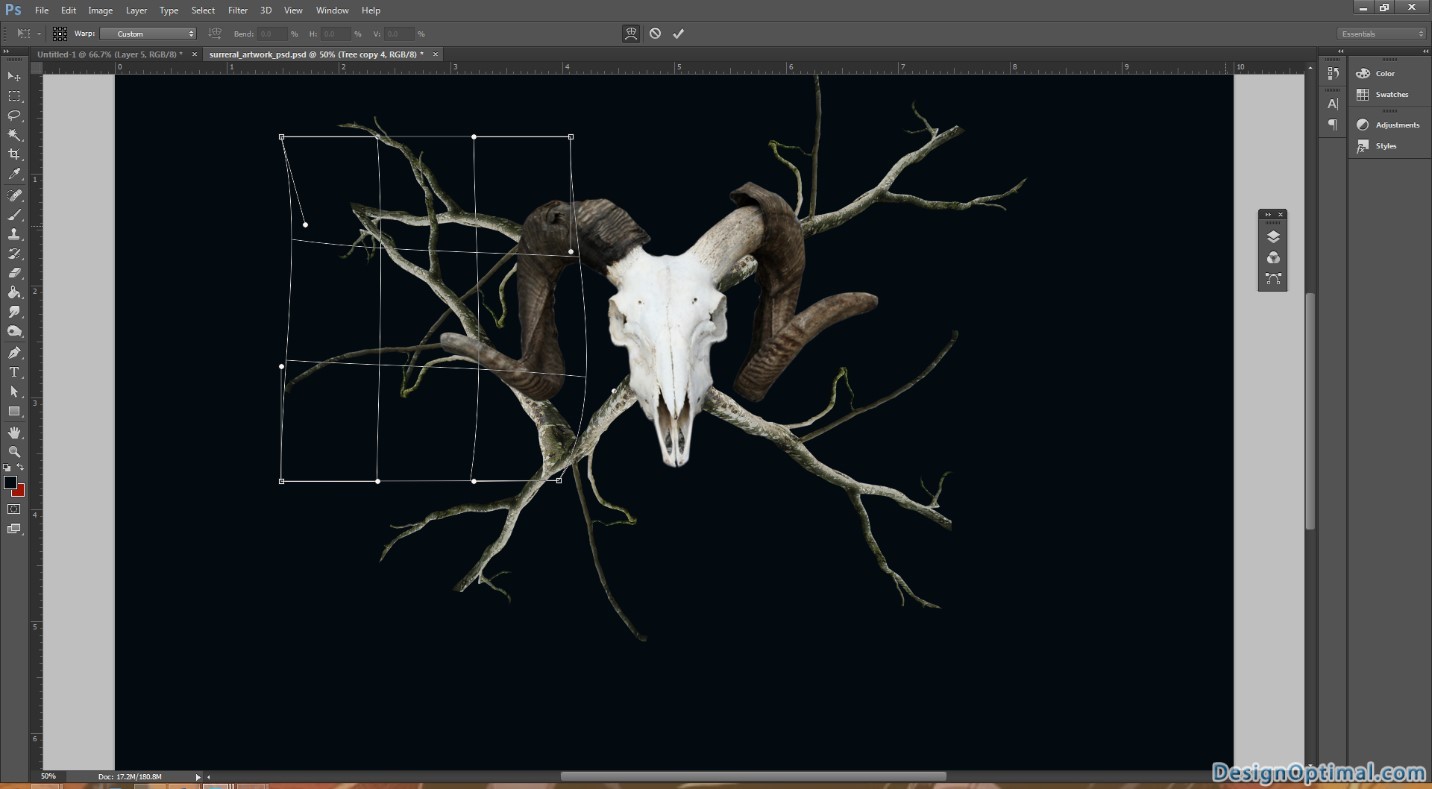Open Layers from the floating mini panel
The height and width of the screenshot is (789, 1432).
(1273, 237)
